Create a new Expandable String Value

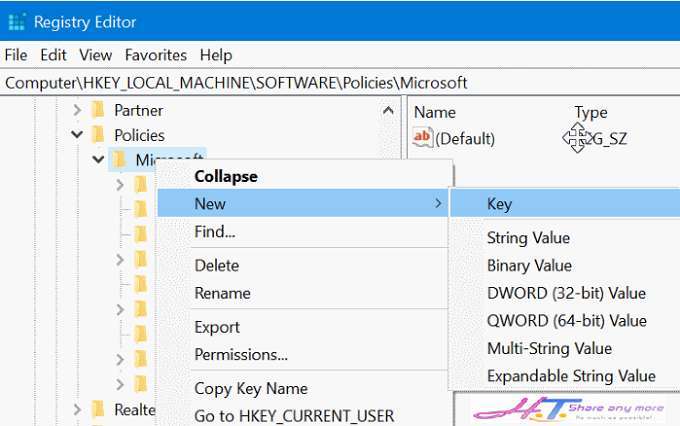[571, 376]
